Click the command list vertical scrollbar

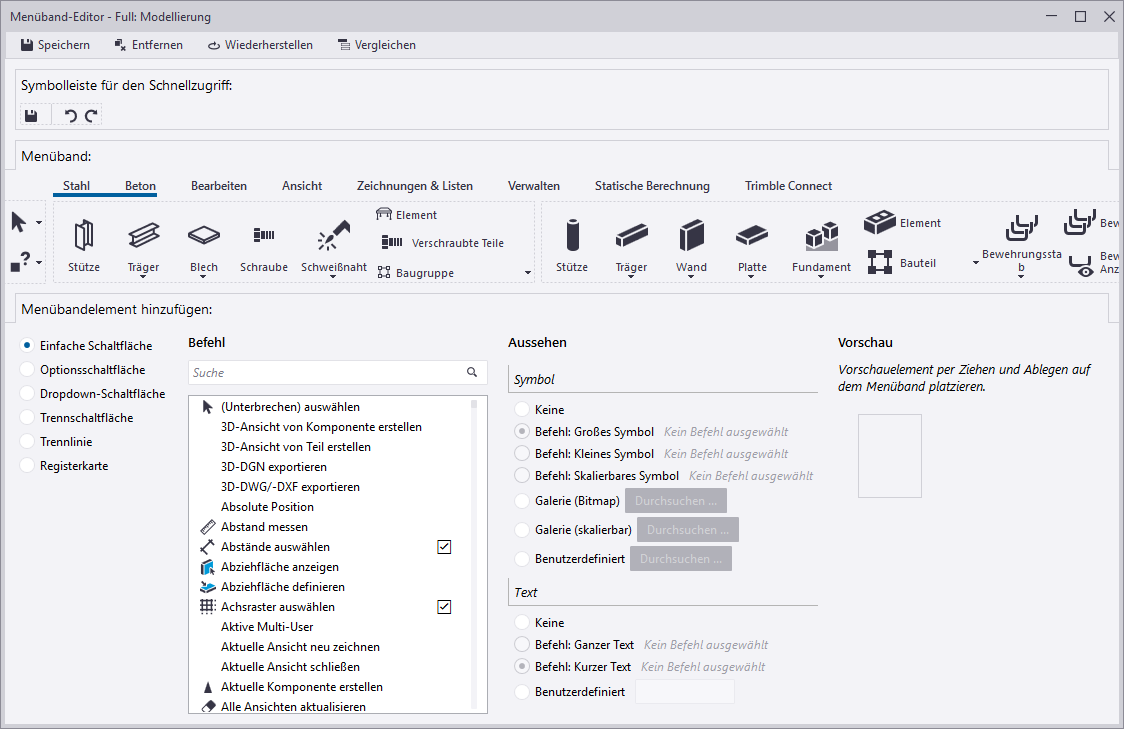[475, 555]
